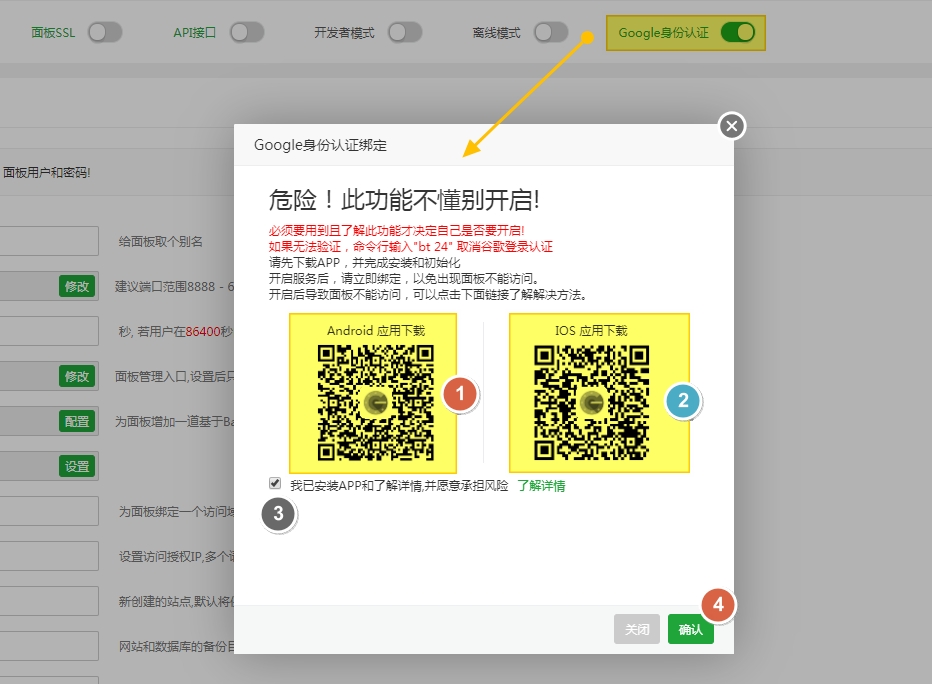Image resolution: width=932 pixels, height=684 pixels.
Task: Click the green 设置 button
Action: pos(77,466)
